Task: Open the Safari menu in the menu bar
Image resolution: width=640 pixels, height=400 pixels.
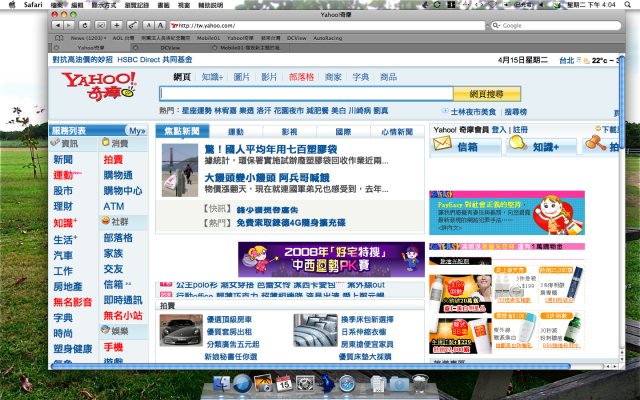Action: click(x=33, y=4)
